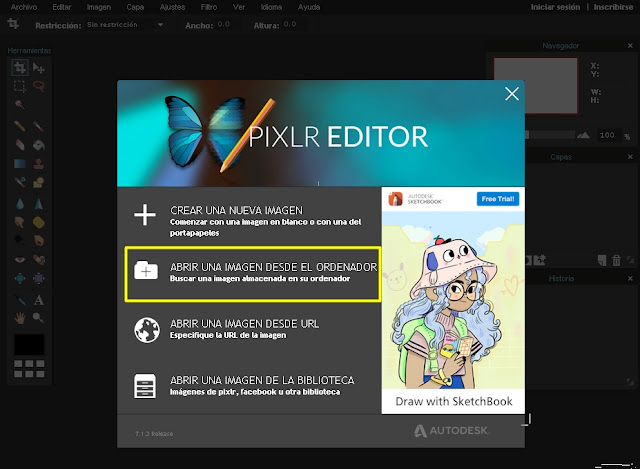Select the Brush tool
The image size is (640, 469).
pos(39,126)
